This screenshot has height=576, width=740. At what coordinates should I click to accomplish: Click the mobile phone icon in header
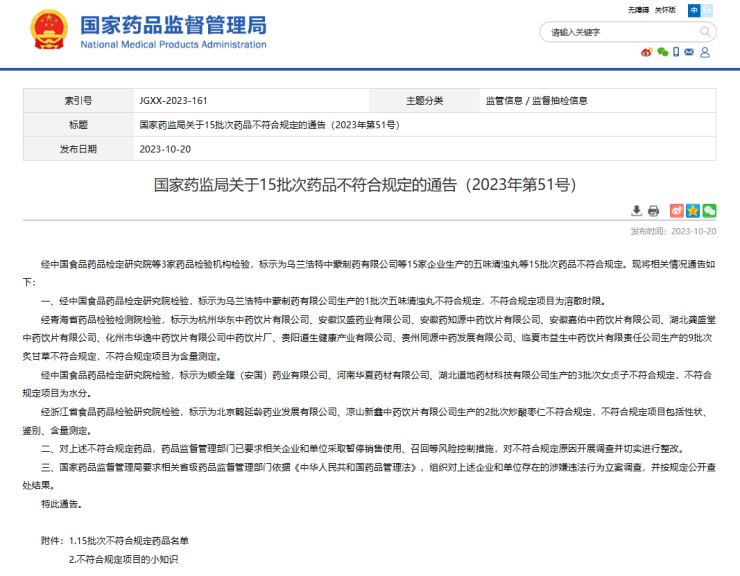click(677, 52)
